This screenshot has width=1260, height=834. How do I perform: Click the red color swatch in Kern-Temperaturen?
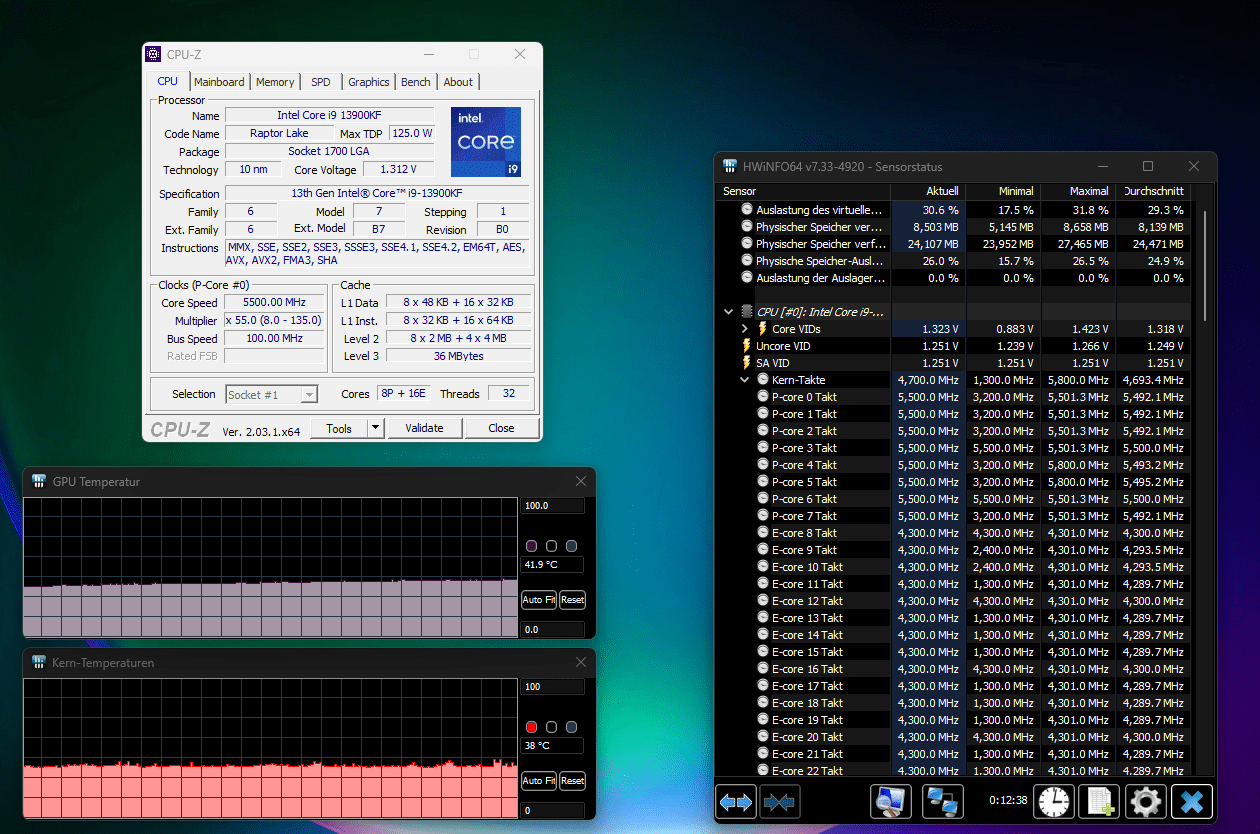click(x=532, y=727)
